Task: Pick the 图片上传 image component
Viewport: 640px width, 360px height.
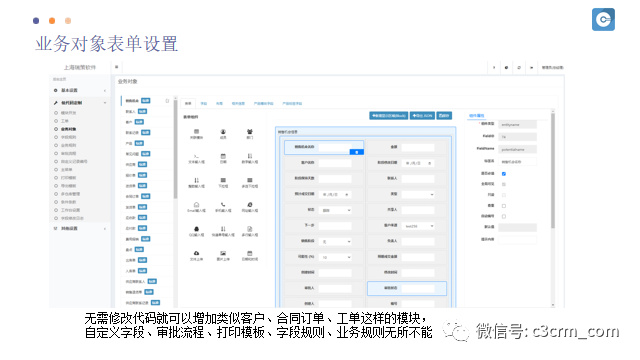Action: [x=223, y=256]
